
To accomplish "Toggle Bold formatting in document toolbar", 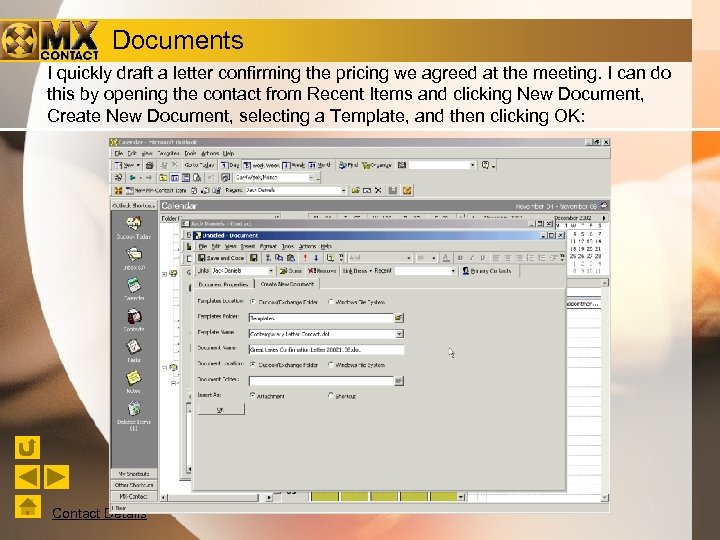I will (x=460, y=258).
